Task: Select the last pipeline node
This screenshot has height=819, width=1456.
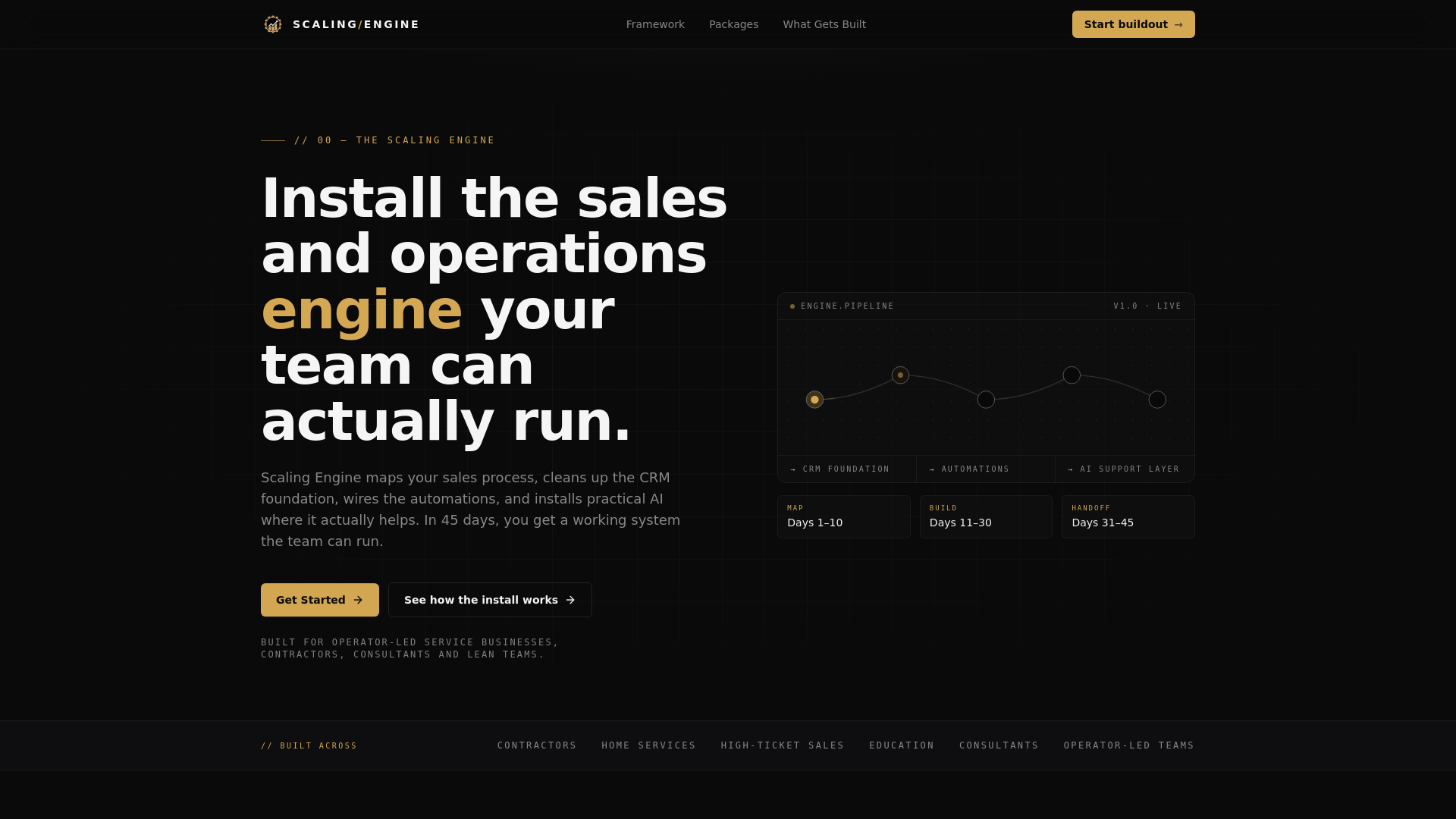Action: pos(1157,400)
